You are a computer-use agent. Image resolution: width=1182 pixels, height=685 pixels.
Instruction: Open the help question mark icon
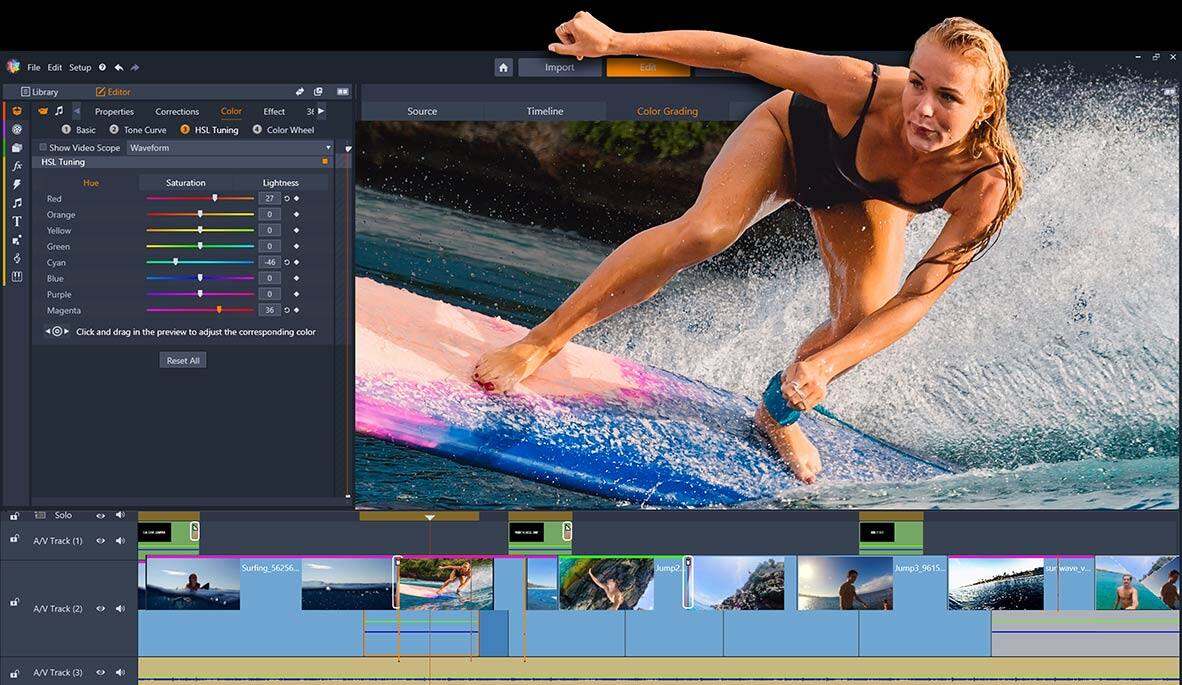(103, 67)
